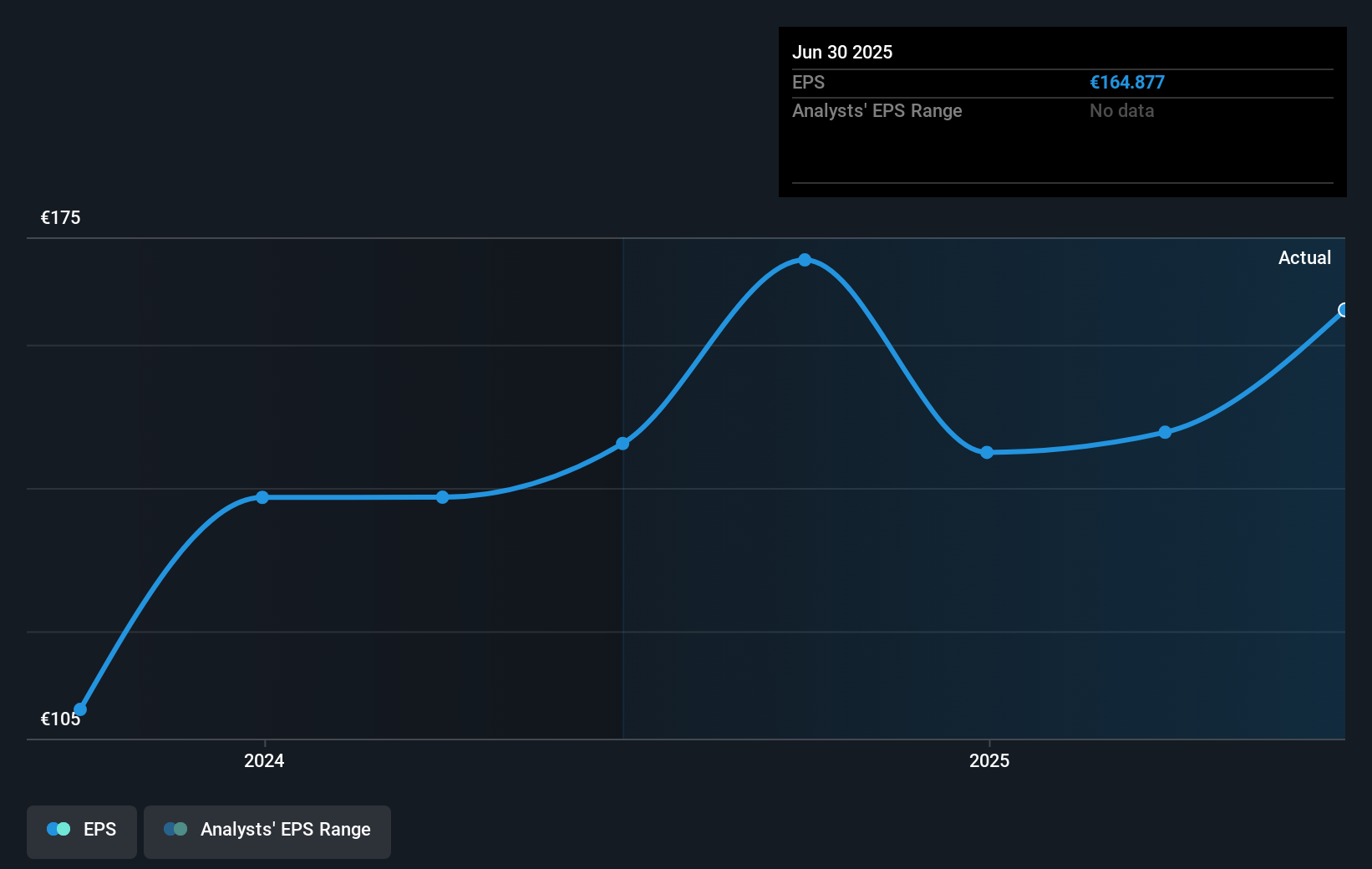
Task: Click the €175 y-axis label
Action: [x=61, y=217]
